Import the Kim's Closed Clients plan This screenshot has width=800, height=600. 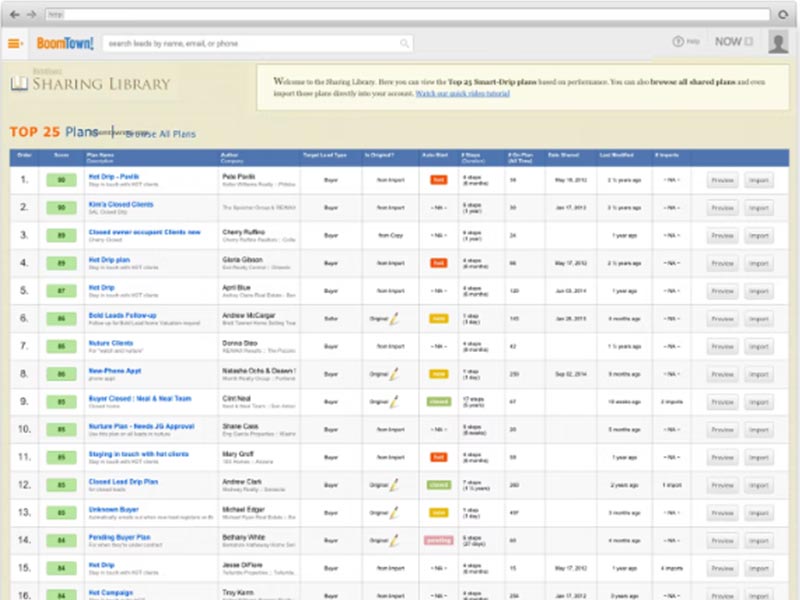[x=760, y=209]
